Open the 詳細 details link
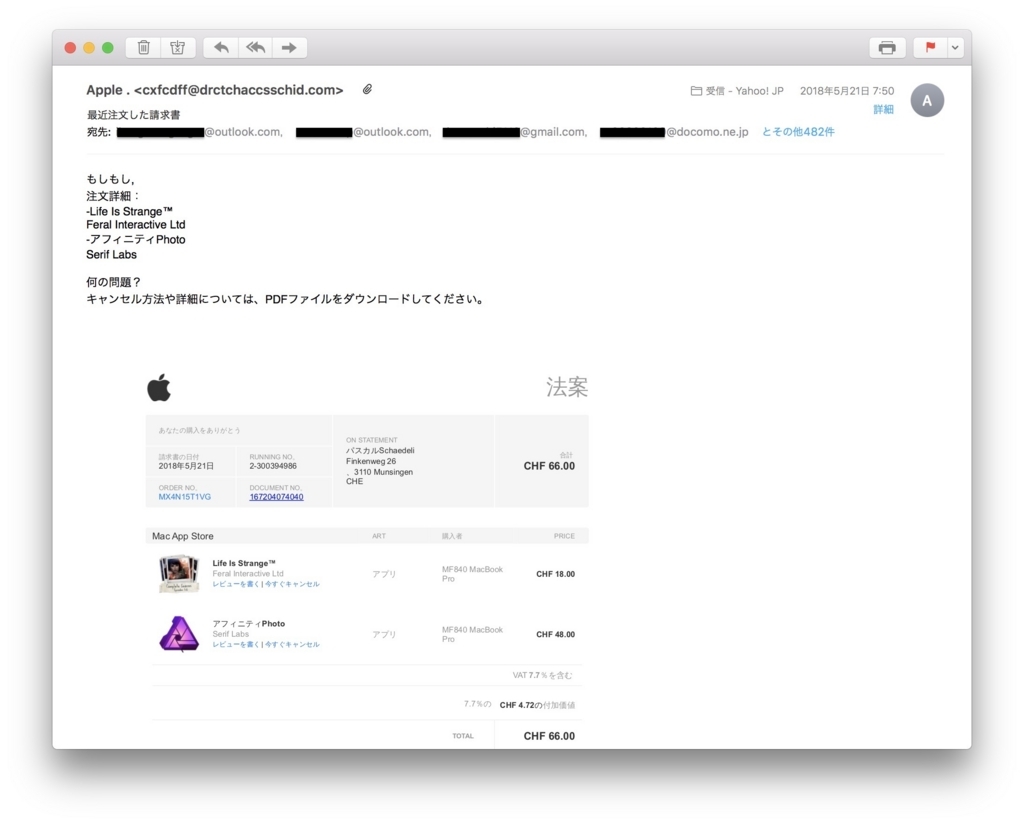1024x824 pixels. coord(883,109)
